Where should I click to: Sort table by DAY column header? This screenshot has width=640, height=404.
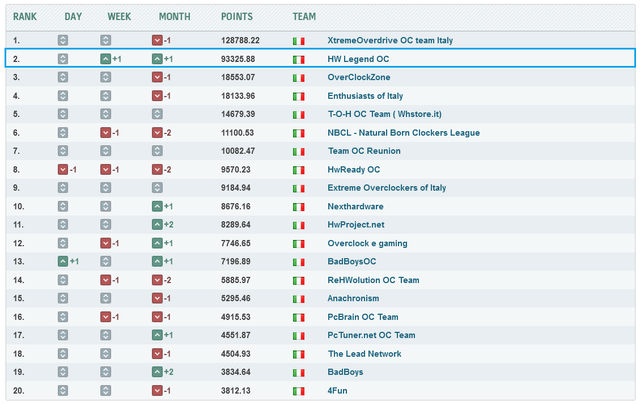coord(73,17)
